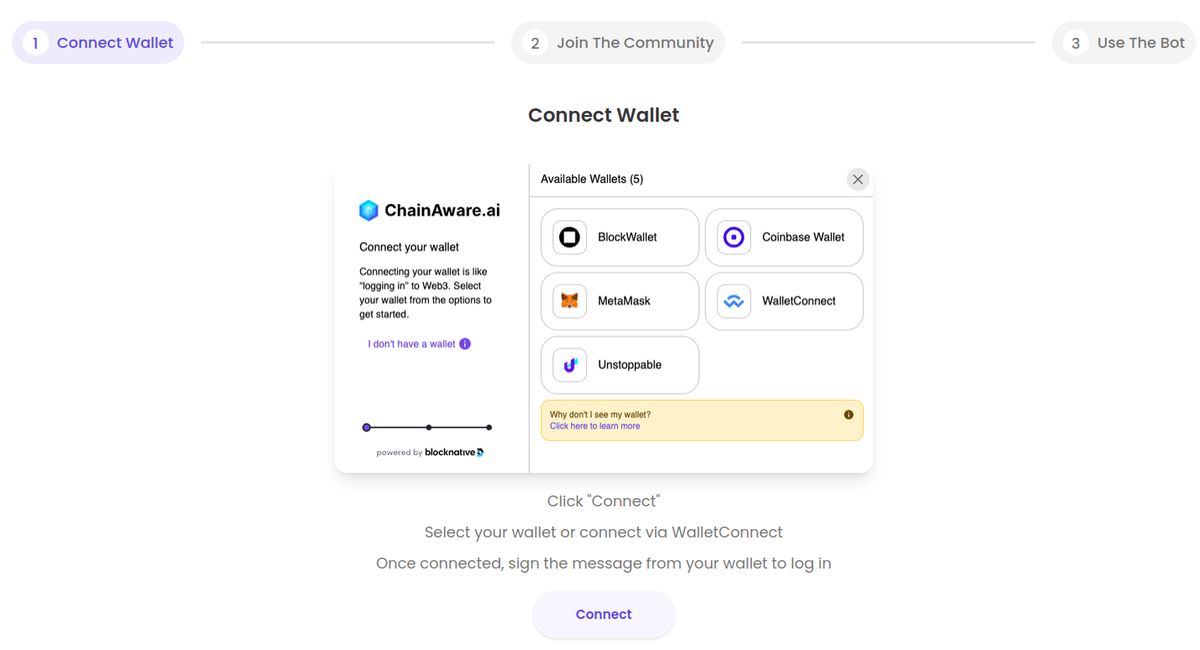The image size is (1200, 650).
Task: Click the WalletConnect option label
Action: tap(799, 301)
